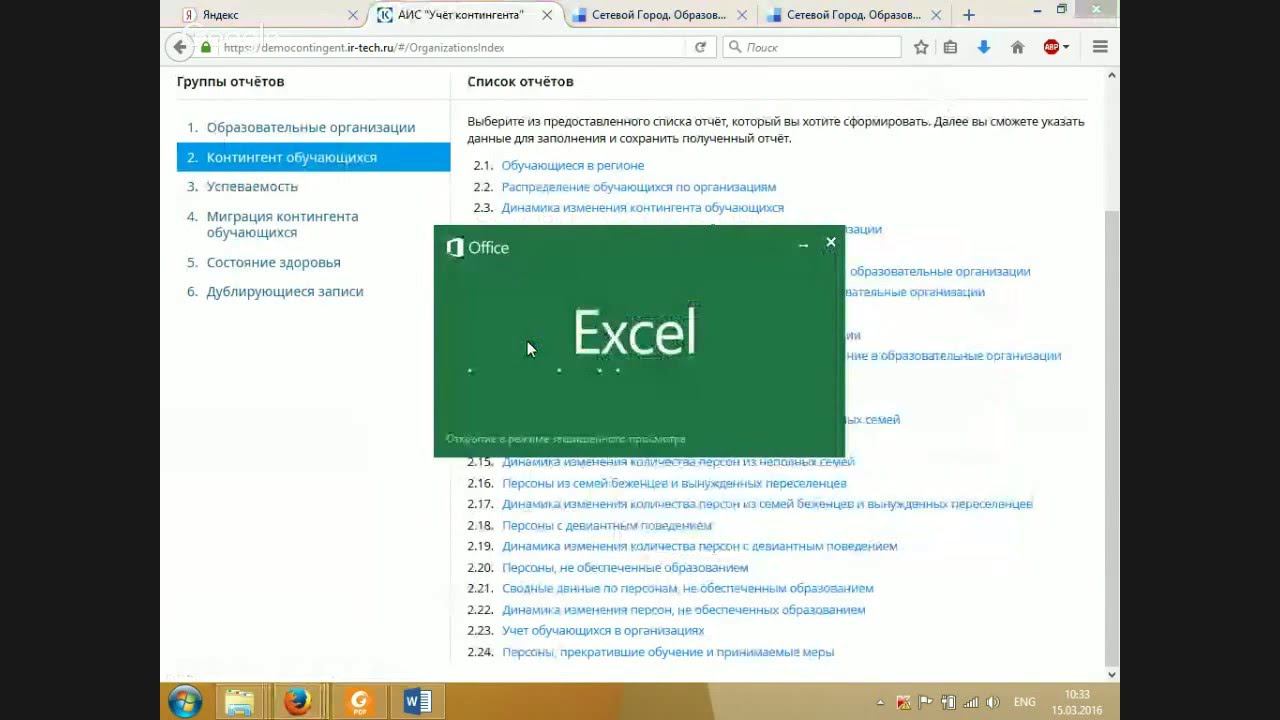Click the green padlock site security icon
The height and width of the screenshot is (720, 1280).
pos(206,47)
